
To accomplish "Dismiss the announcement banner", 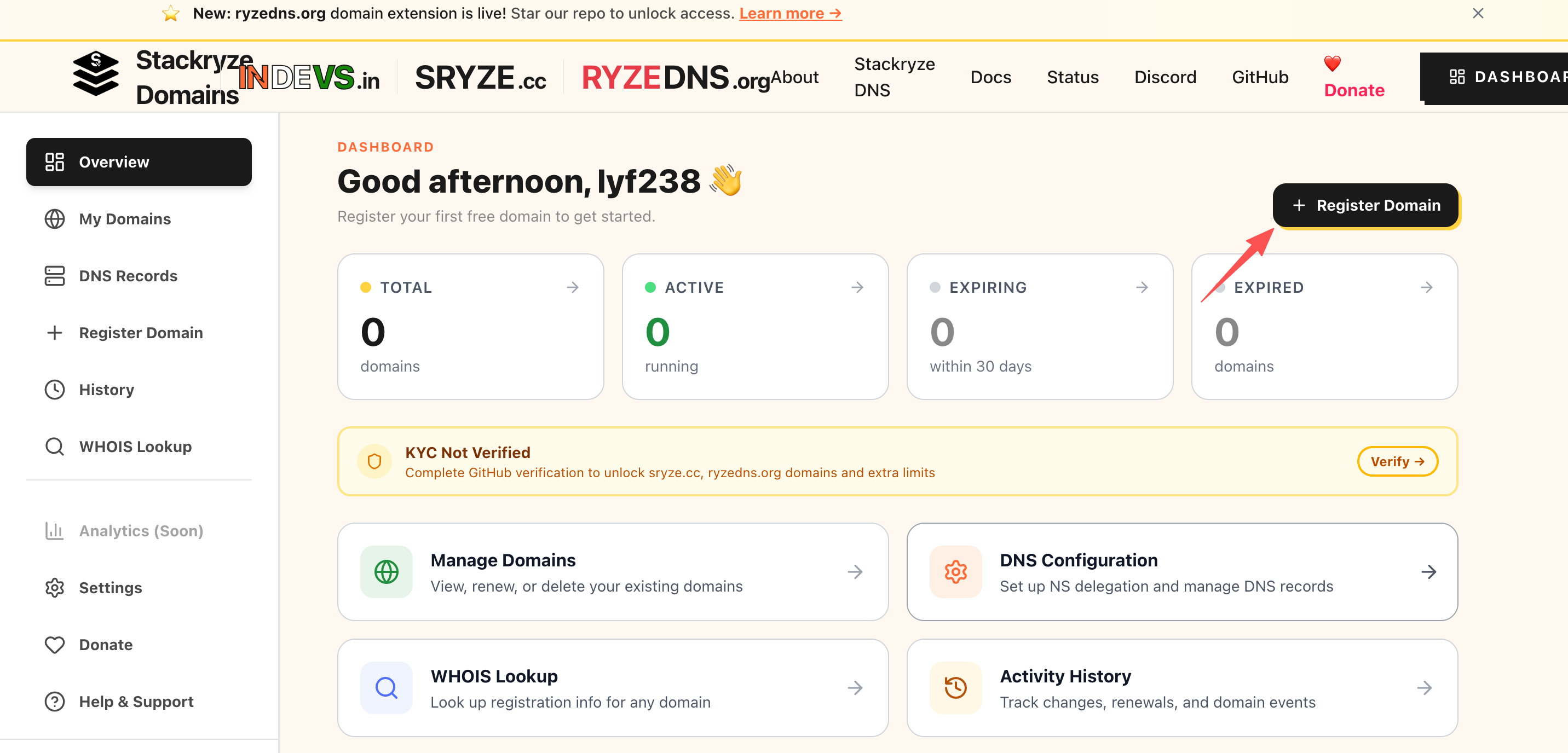I will [1478, 13].
